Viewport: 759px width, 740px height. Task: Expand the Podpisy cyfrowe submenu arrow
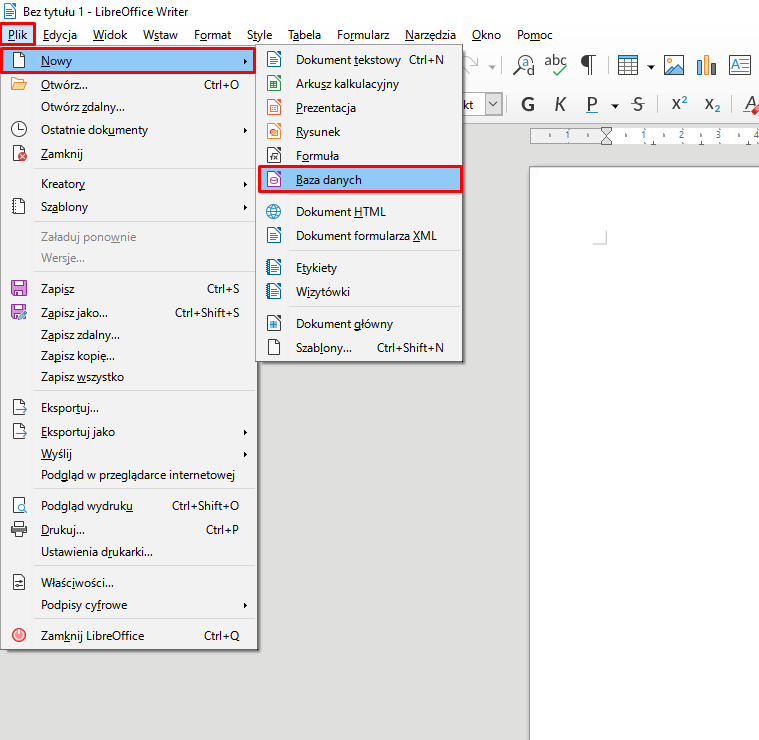pyautogui.click(x=245, y=605)
